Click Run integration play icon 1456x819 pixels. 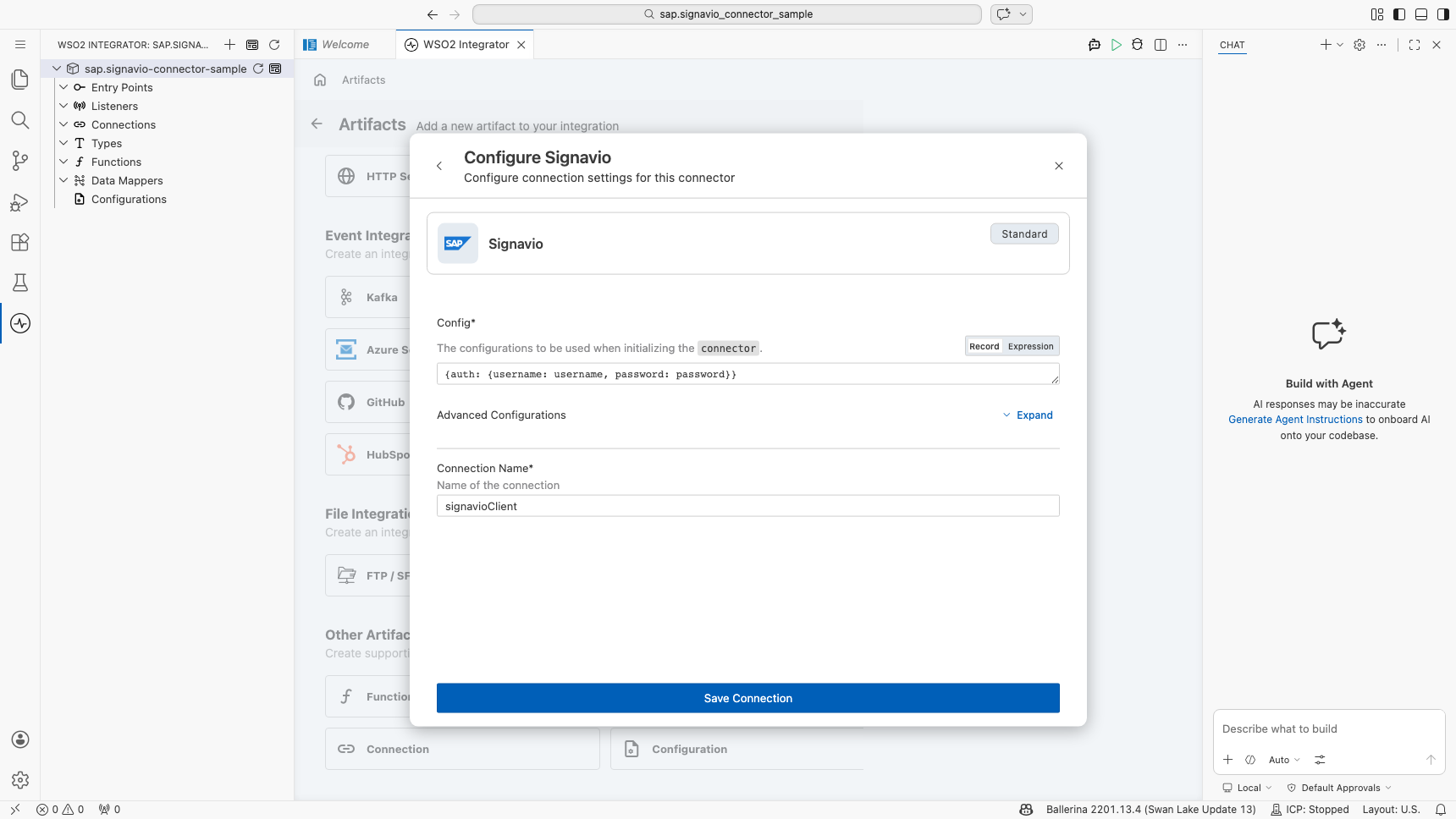pos(1117,45)
